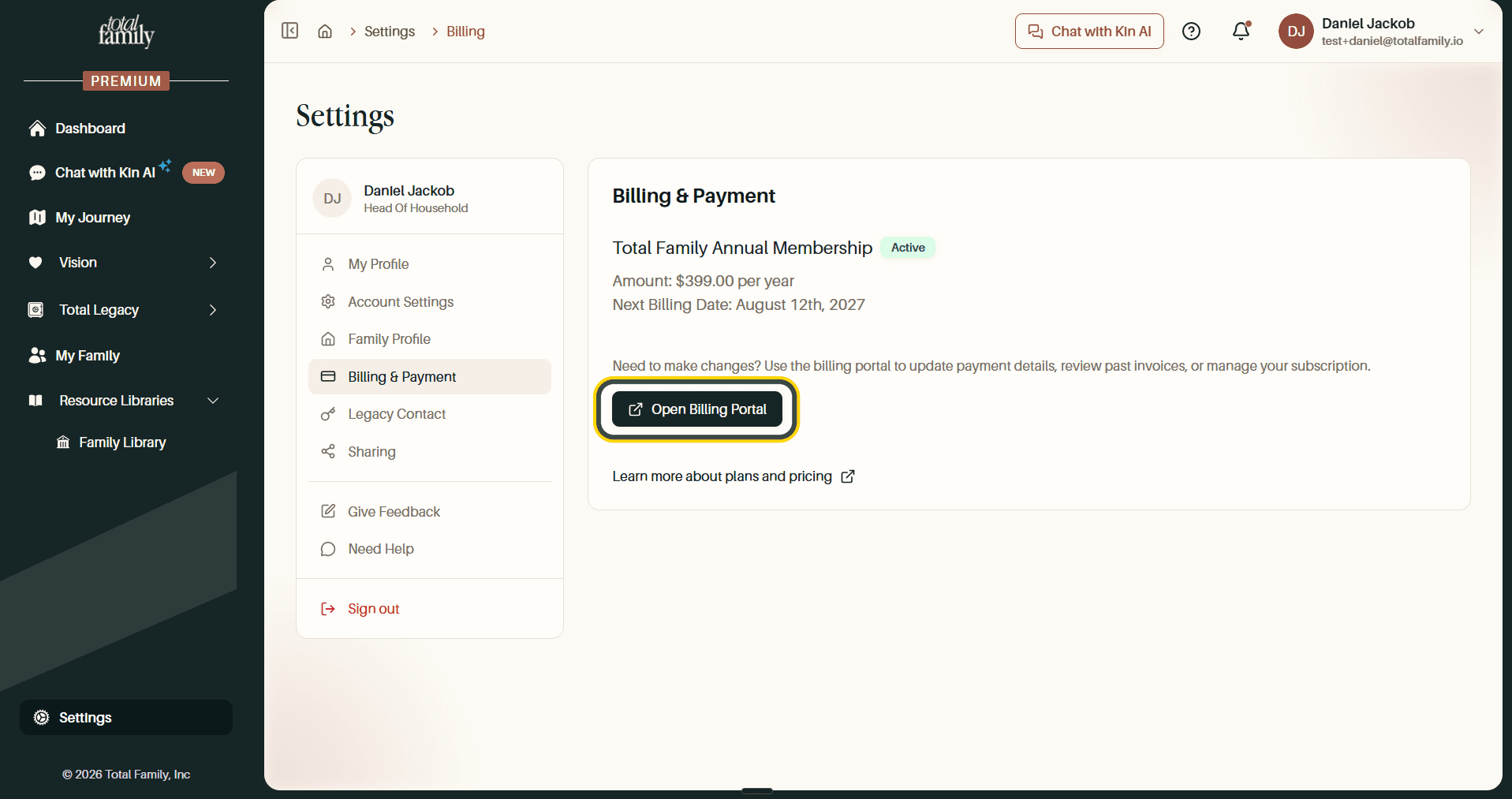Viewport: 1512px width, 799px height.
Task: Open the help question-mark icon
Action: pyautogui.click(x=1191, y=31)
